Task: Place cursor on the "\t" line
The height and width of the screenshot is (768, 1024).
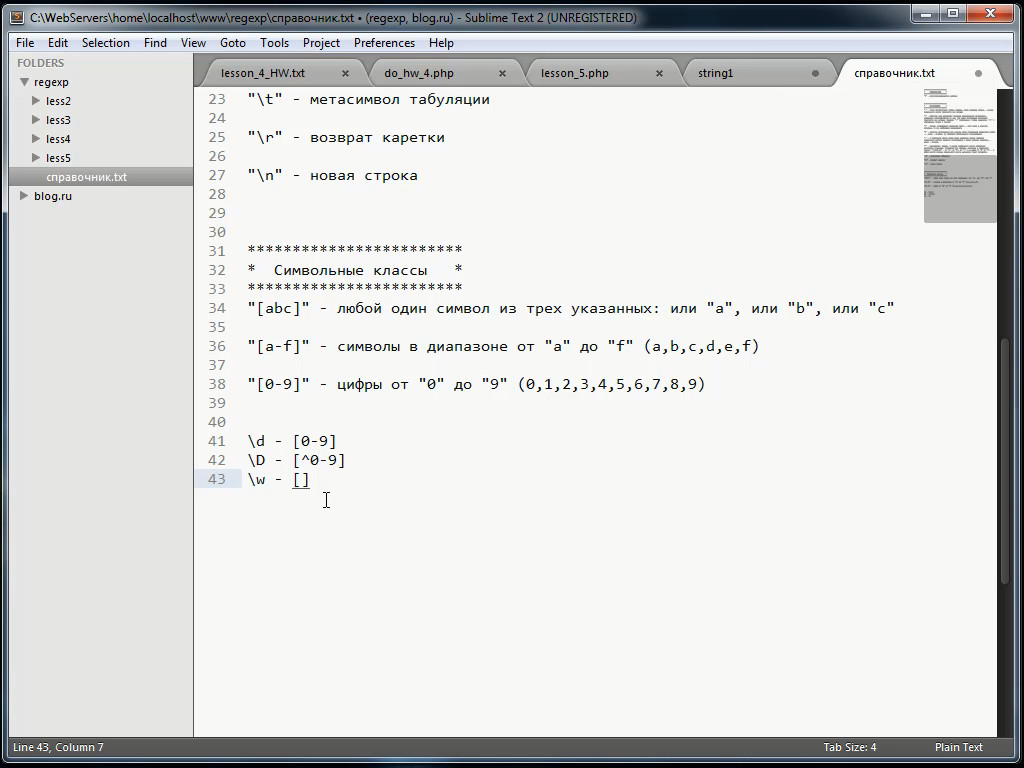Action: pos(368,100)
